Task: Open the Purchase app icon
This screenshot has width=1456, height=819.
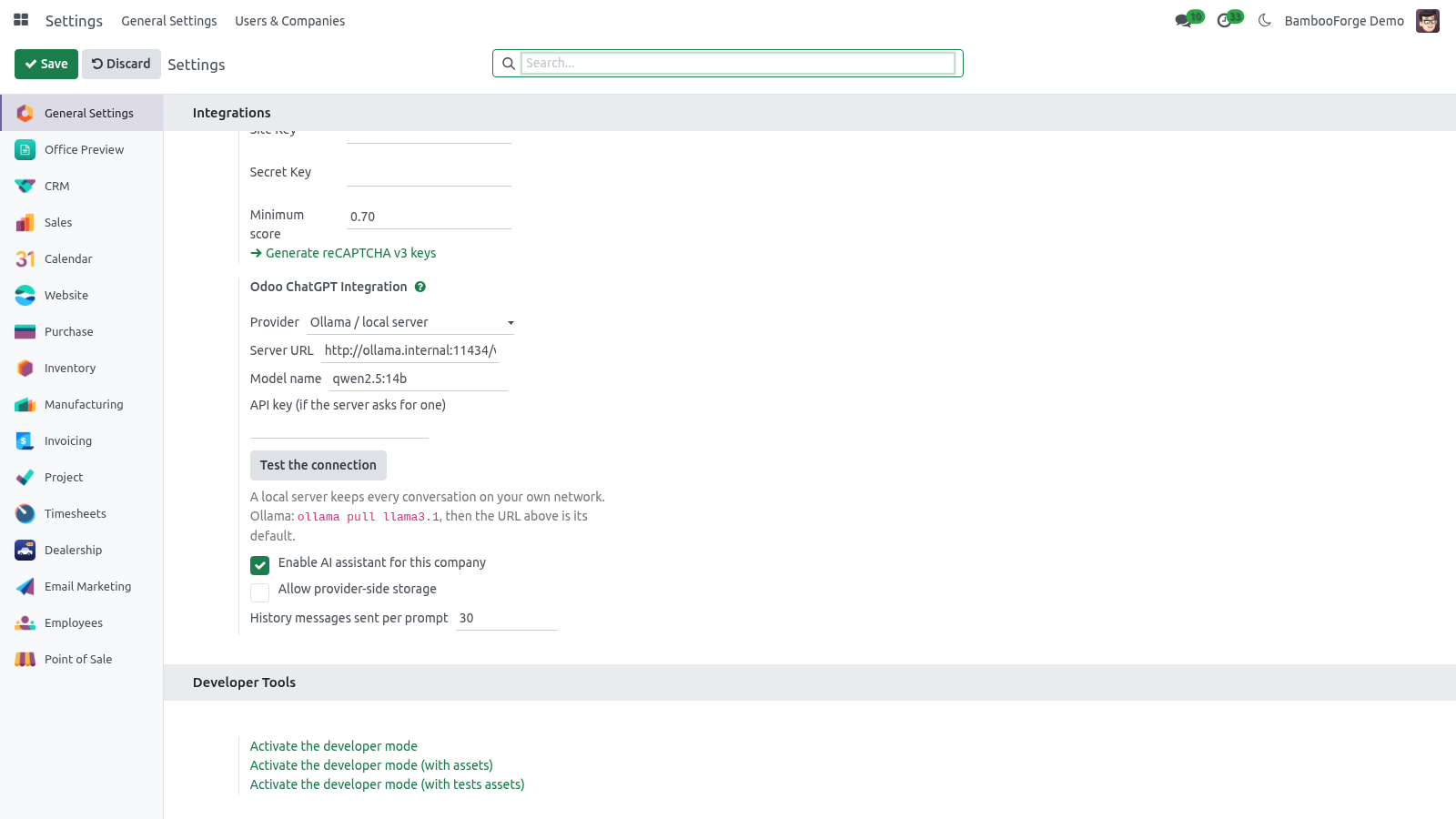Action: point(25,331)
